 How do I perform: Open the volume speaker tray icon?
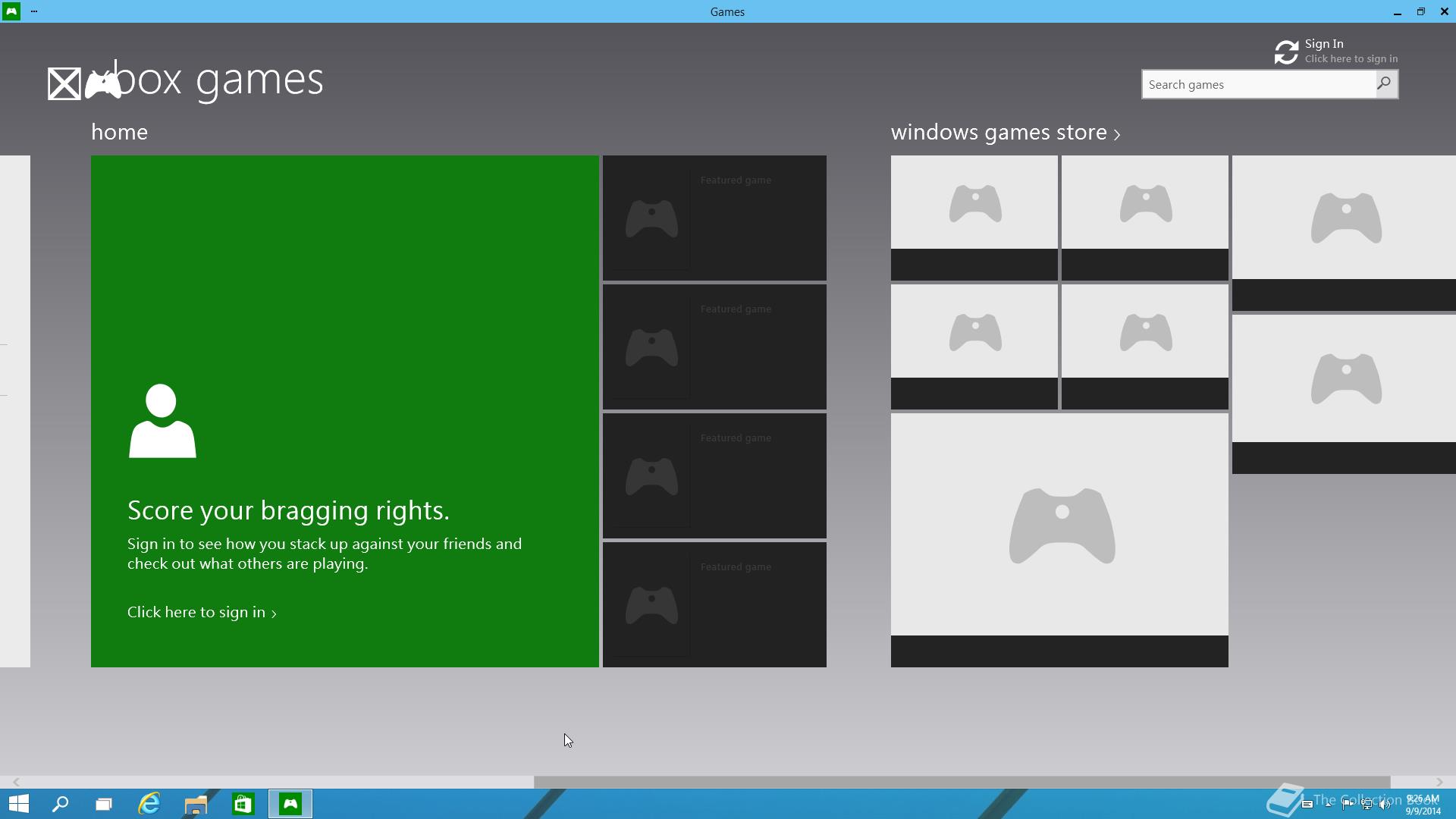(1385, 805)
